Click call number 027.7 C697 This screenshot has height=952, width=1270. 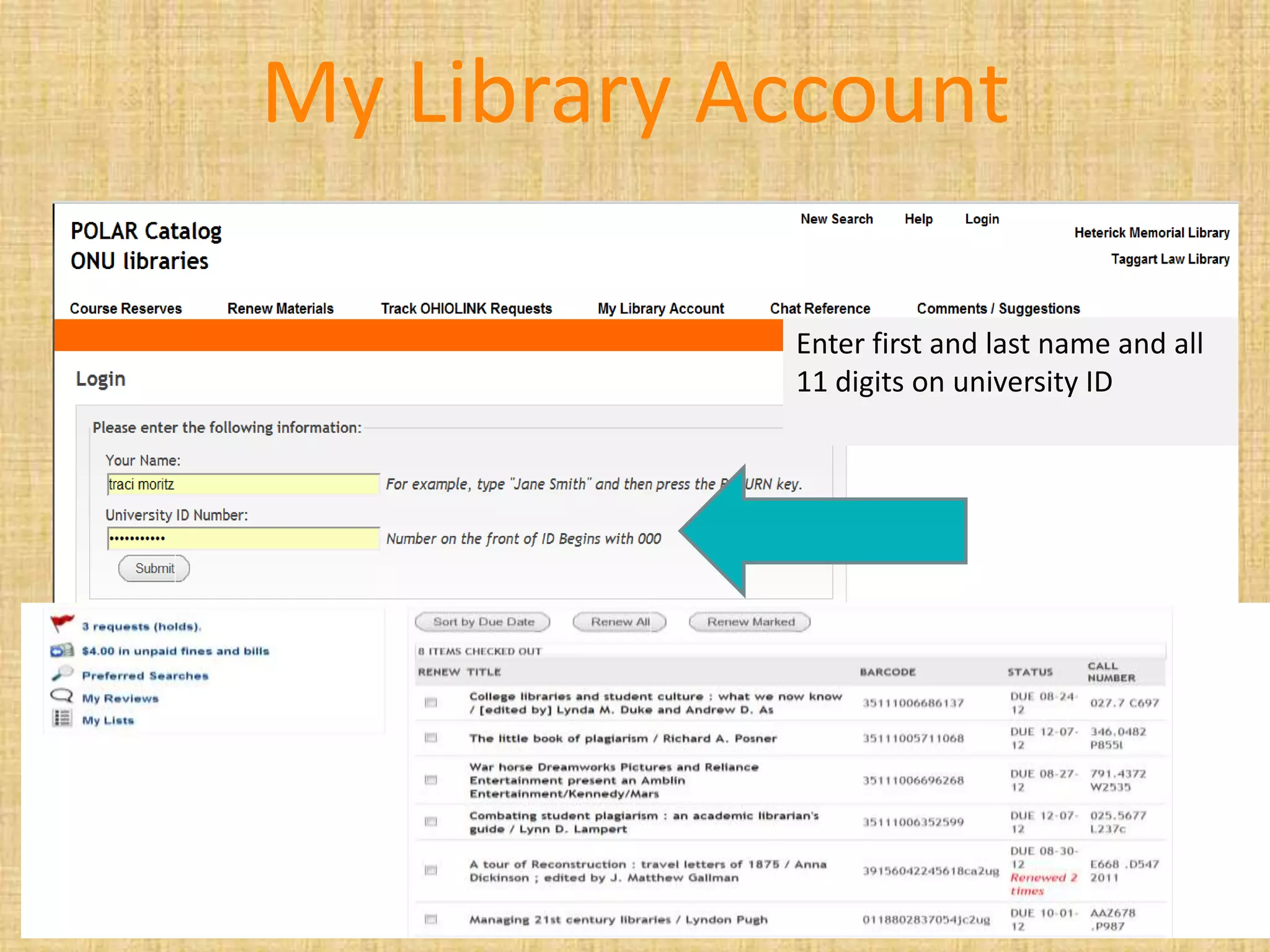click(1124, 703)
